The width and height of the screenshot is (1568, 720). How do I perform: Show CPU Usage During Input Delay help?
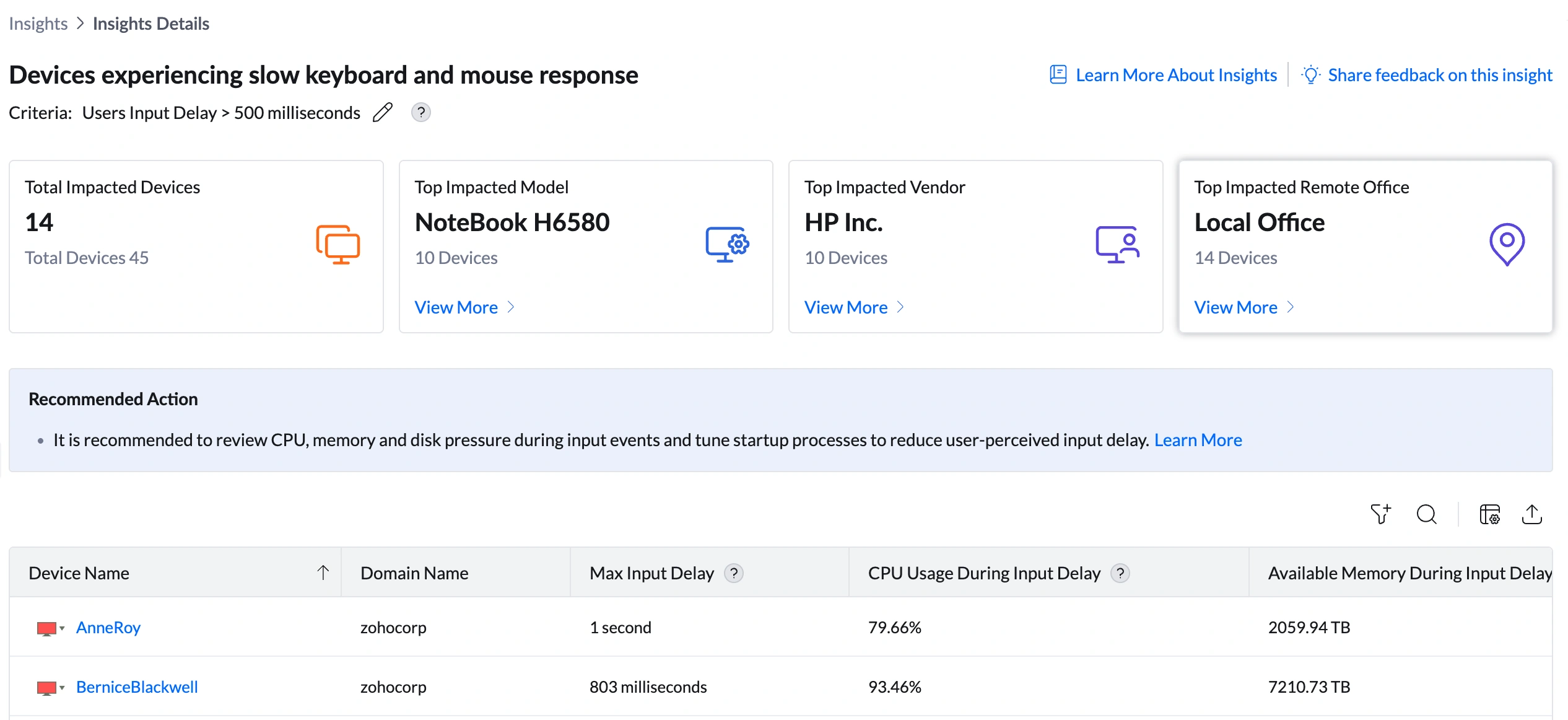tap(1120, 573)
